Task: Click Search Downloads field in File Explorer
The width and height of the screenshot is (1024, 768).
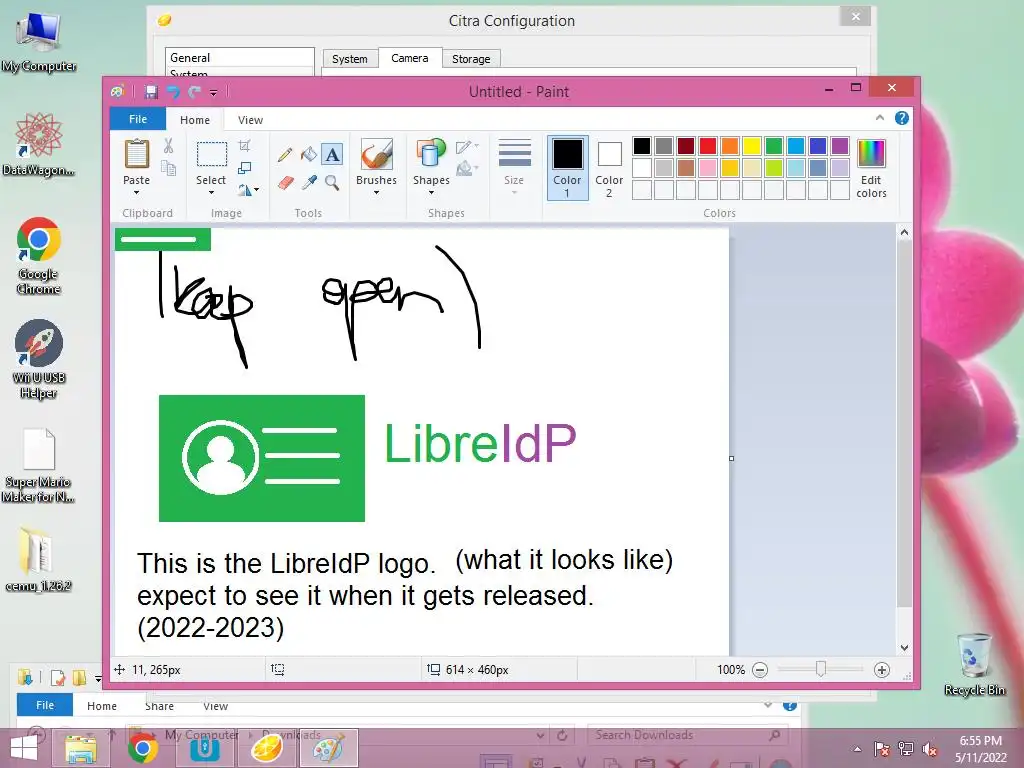Action: click(688, 735)
